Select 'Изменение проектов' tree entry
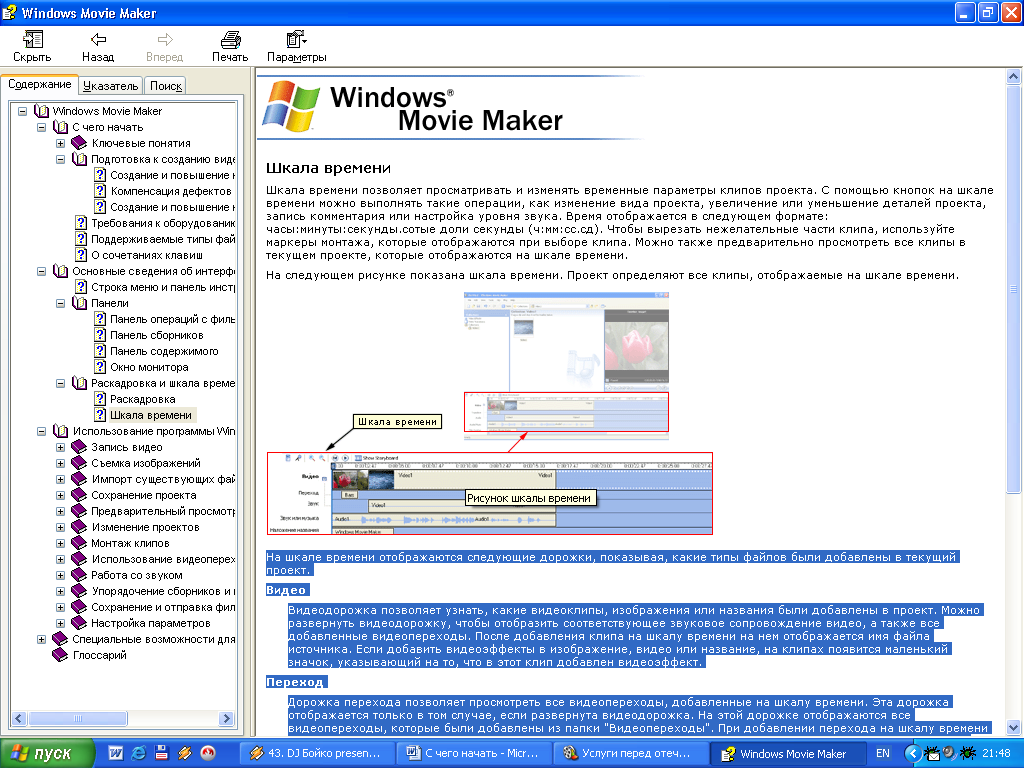 145,527
